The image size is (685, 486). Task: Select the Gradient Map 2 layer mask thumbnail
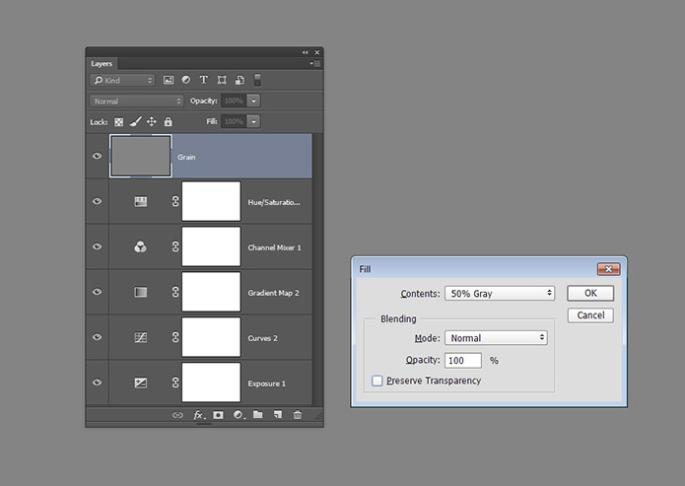211,292
